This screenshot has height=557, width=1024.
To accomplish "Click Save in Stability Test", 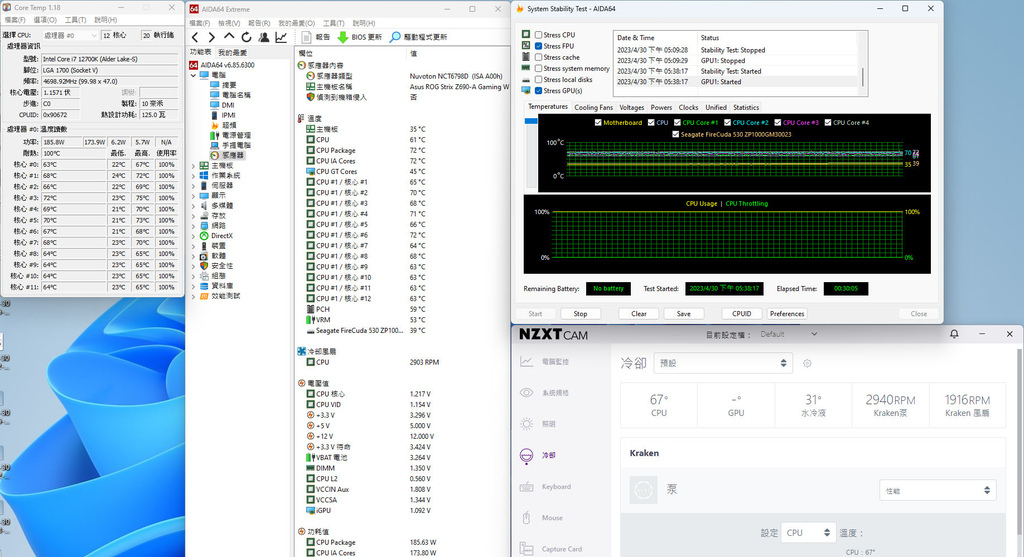I will tap(684, 314).
